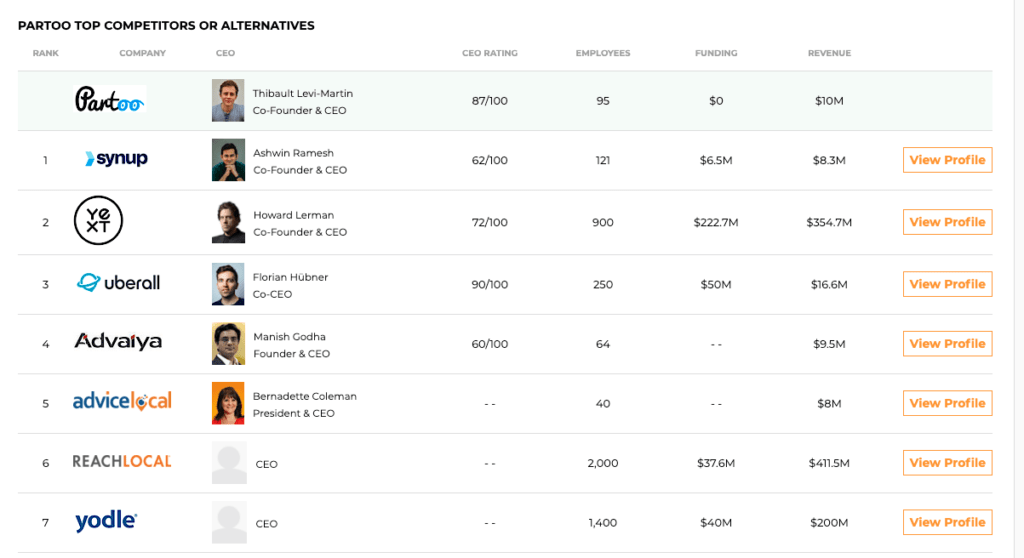Open the Advaiya logo
This screenshot has height=558, width=1024.
click(118, 341)
